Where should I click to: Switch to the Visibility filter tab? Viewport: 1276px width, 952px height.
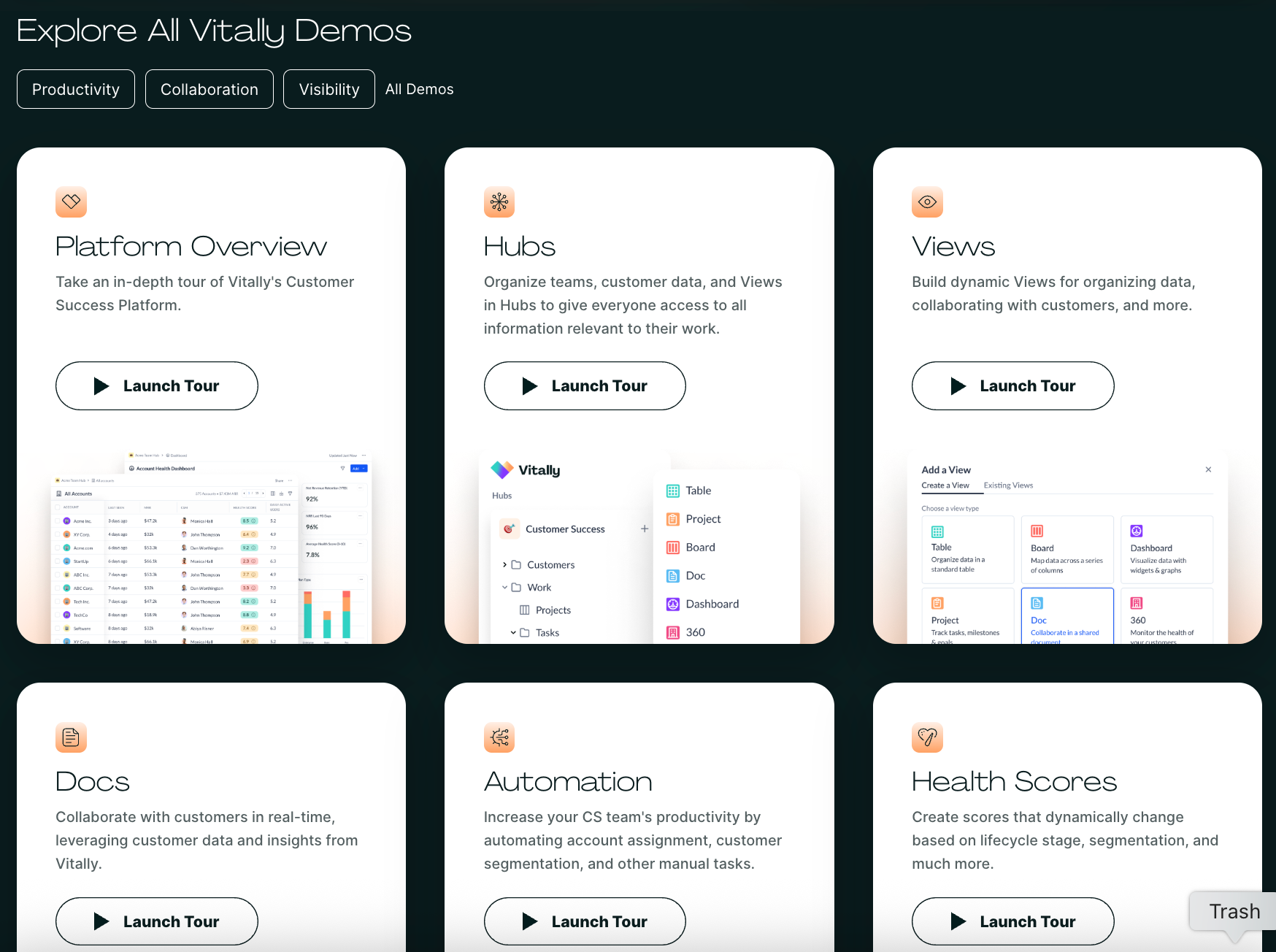329,89
